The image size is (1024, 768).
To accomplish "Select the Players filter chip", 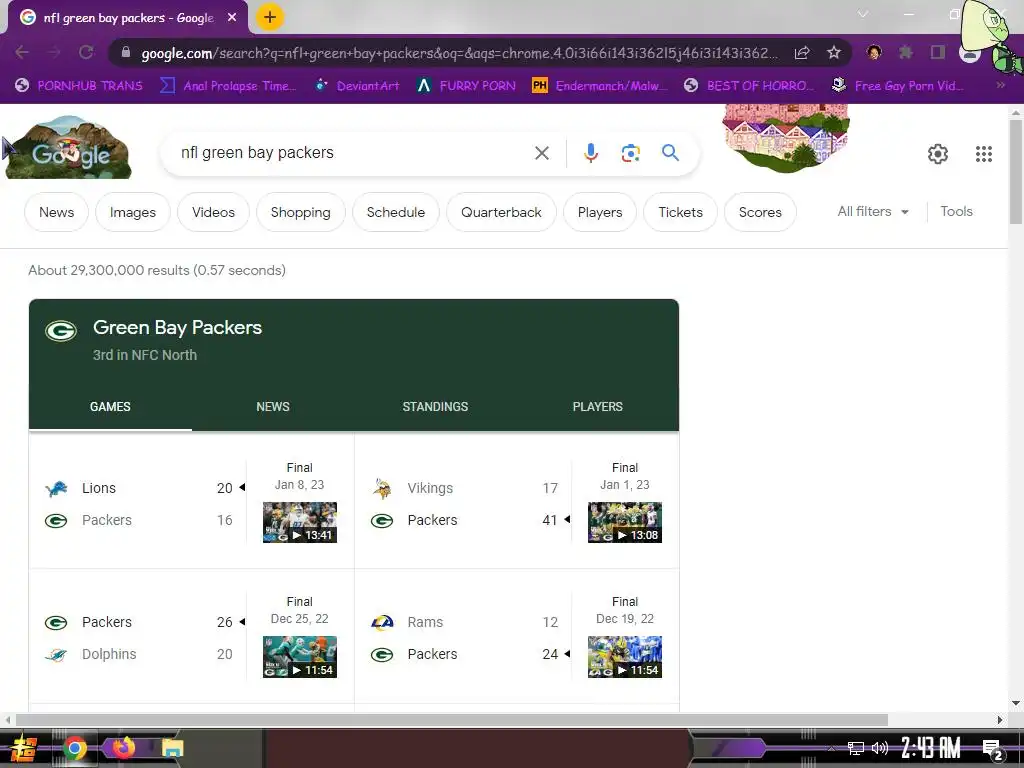I will click(600, 212).
